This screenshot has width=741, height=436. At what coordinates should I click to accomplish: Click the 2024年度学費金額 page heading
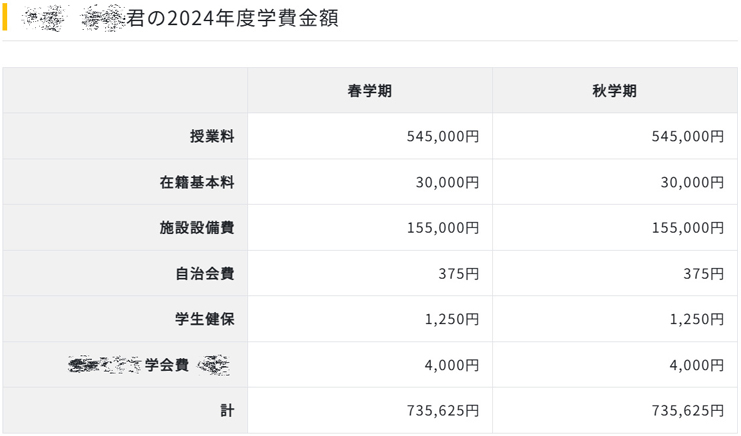[232, 18]
